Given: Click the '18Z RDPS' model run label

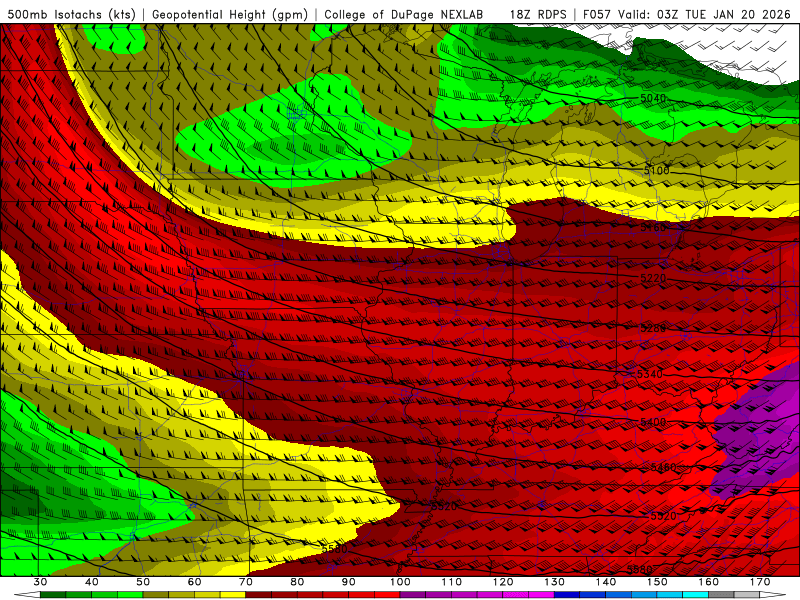Looking at the screenshot, I should point(538,15).
